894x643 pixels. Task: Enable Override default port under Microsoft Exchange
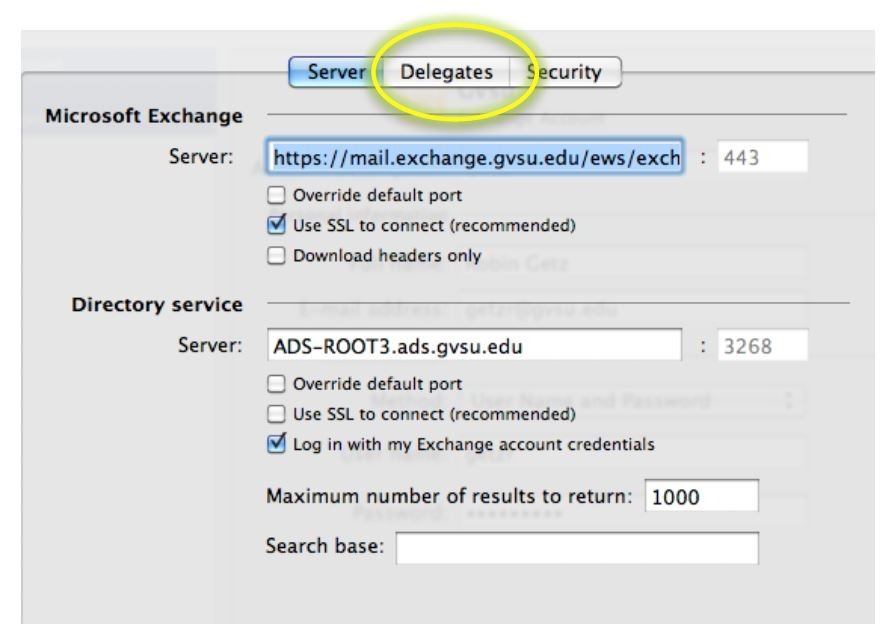point(276,195)
